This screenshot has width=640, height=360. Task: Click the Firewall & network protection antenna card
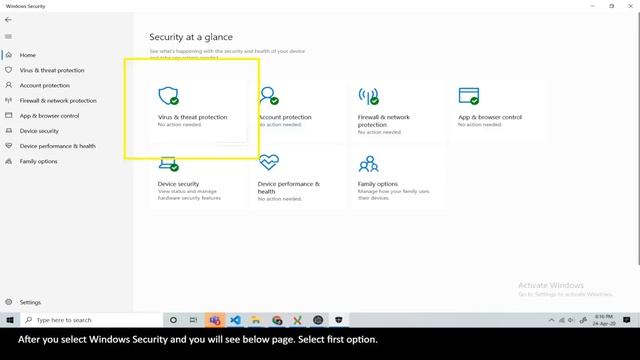point(398,111)
